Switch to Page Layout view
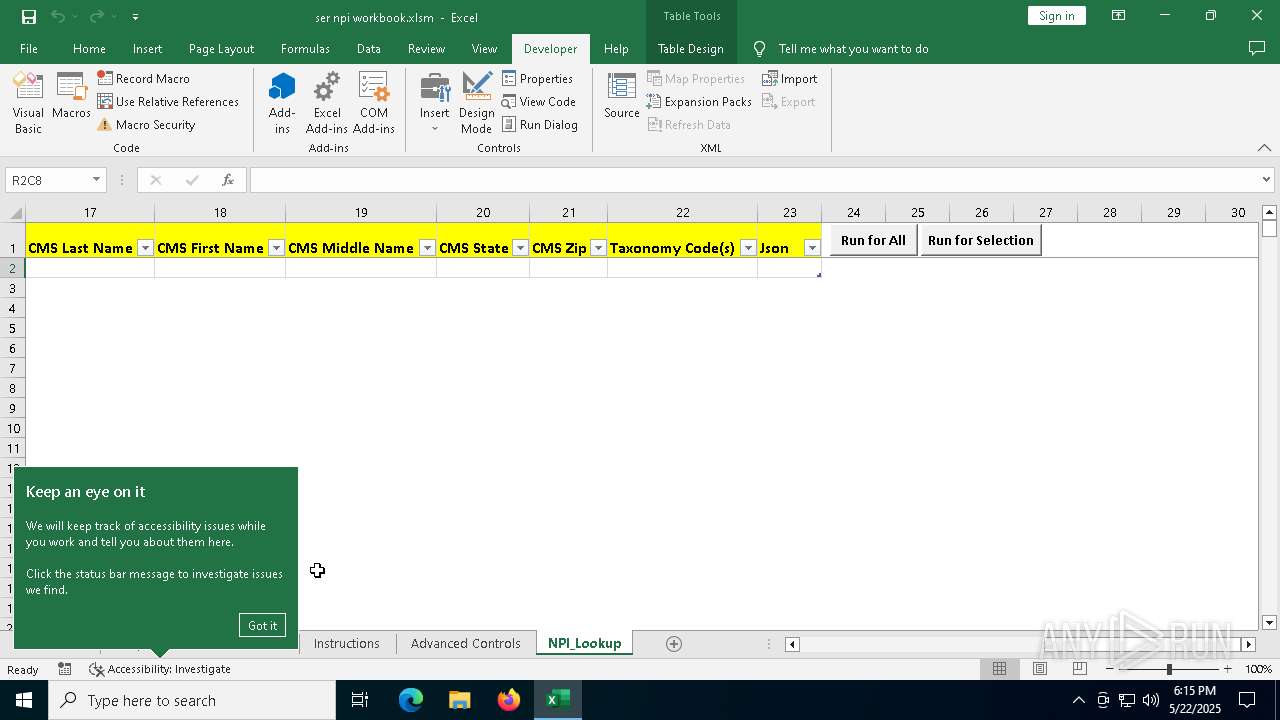Image resolution: width=1280 pixels, height=720 pixels. [x=1039, y=669]
